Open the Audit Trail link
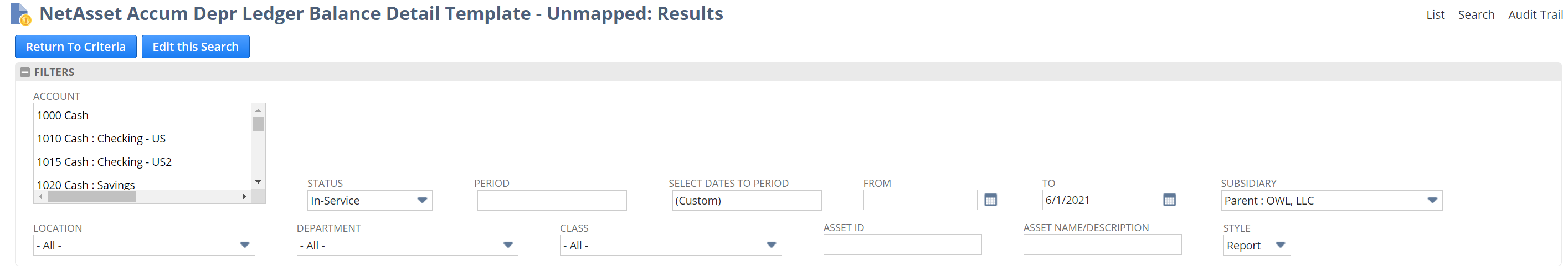1568x270 pixels. 1535,14
